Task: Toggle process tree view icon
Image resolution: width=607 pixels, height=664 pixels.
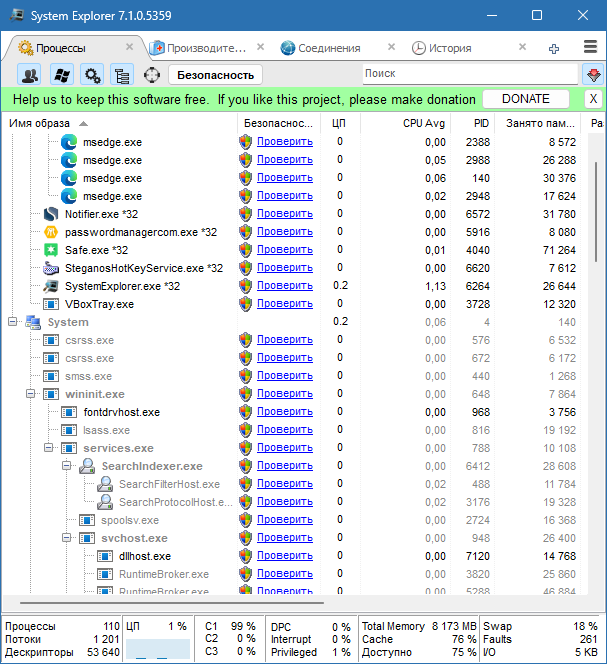Action: tap(122, 75)
